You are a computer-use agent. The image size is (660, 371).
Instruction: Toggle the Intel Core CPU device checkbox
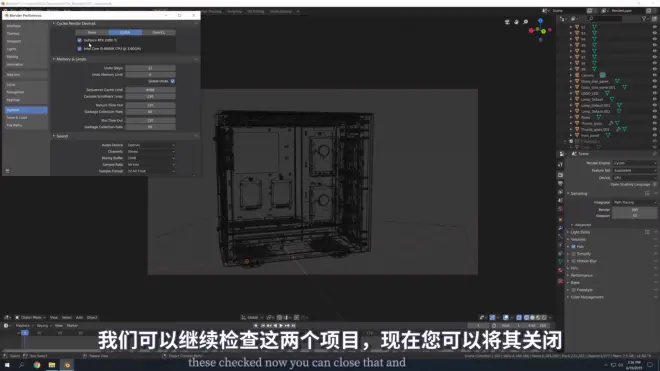[x=80, y=49]
